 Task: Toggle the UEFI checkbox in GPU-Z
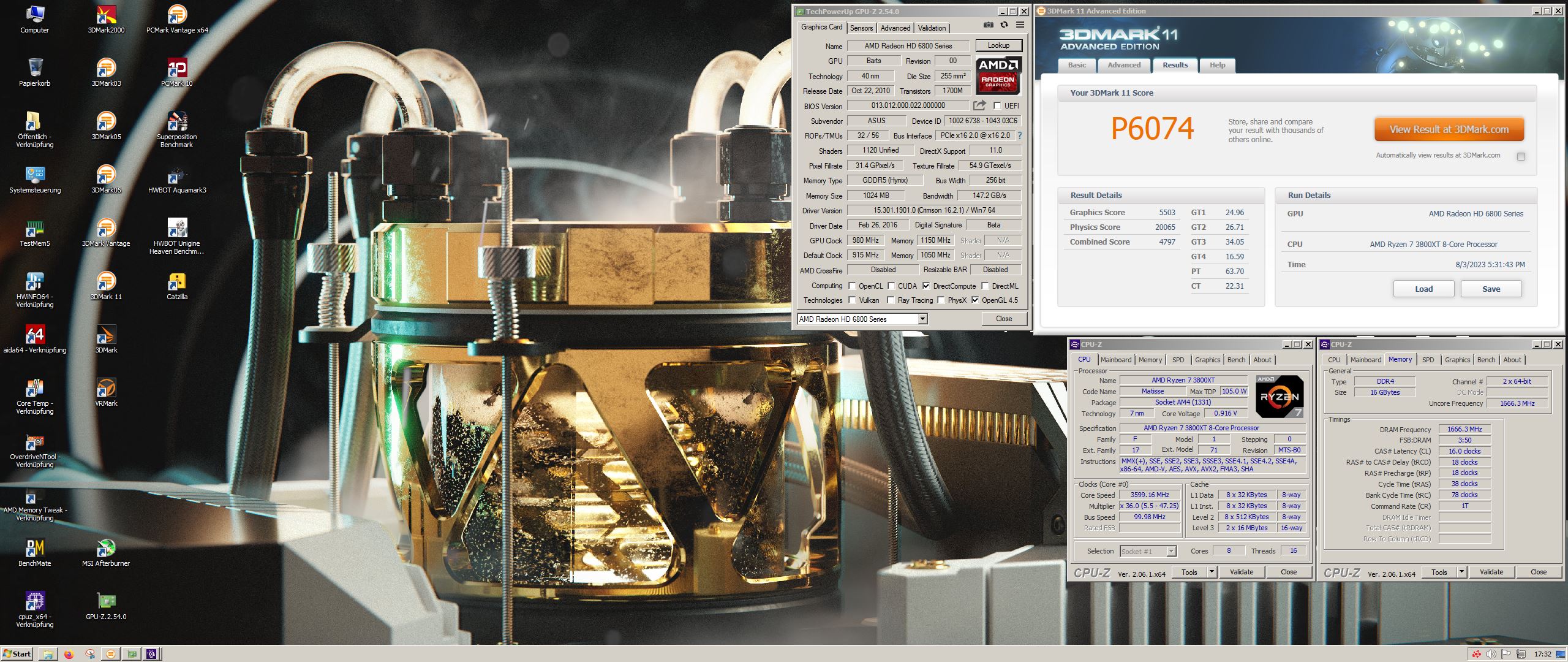coord(997,105)
